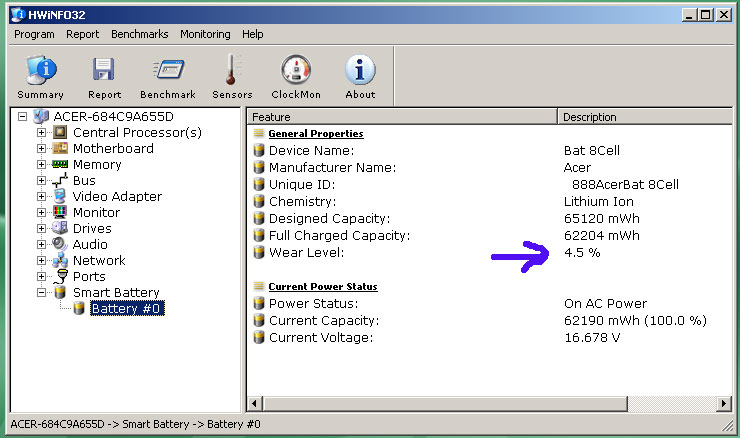The image size is (740, 438).
Task: Expand the Video Adapter node
Action: point(42,197)
